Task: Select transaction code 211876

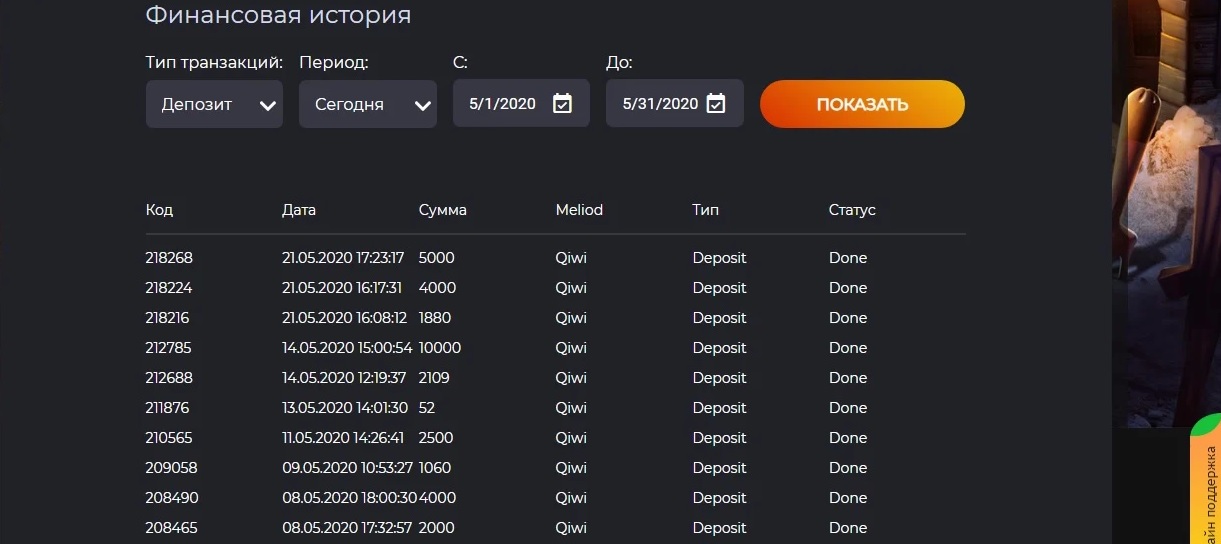Action: 167,408
